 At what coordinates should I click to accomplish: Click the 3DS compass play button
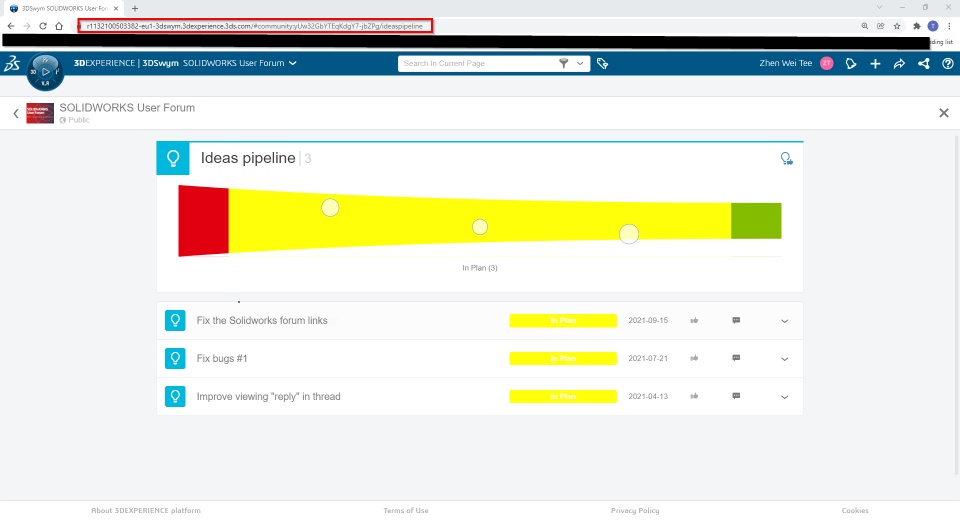coord(45,72)
